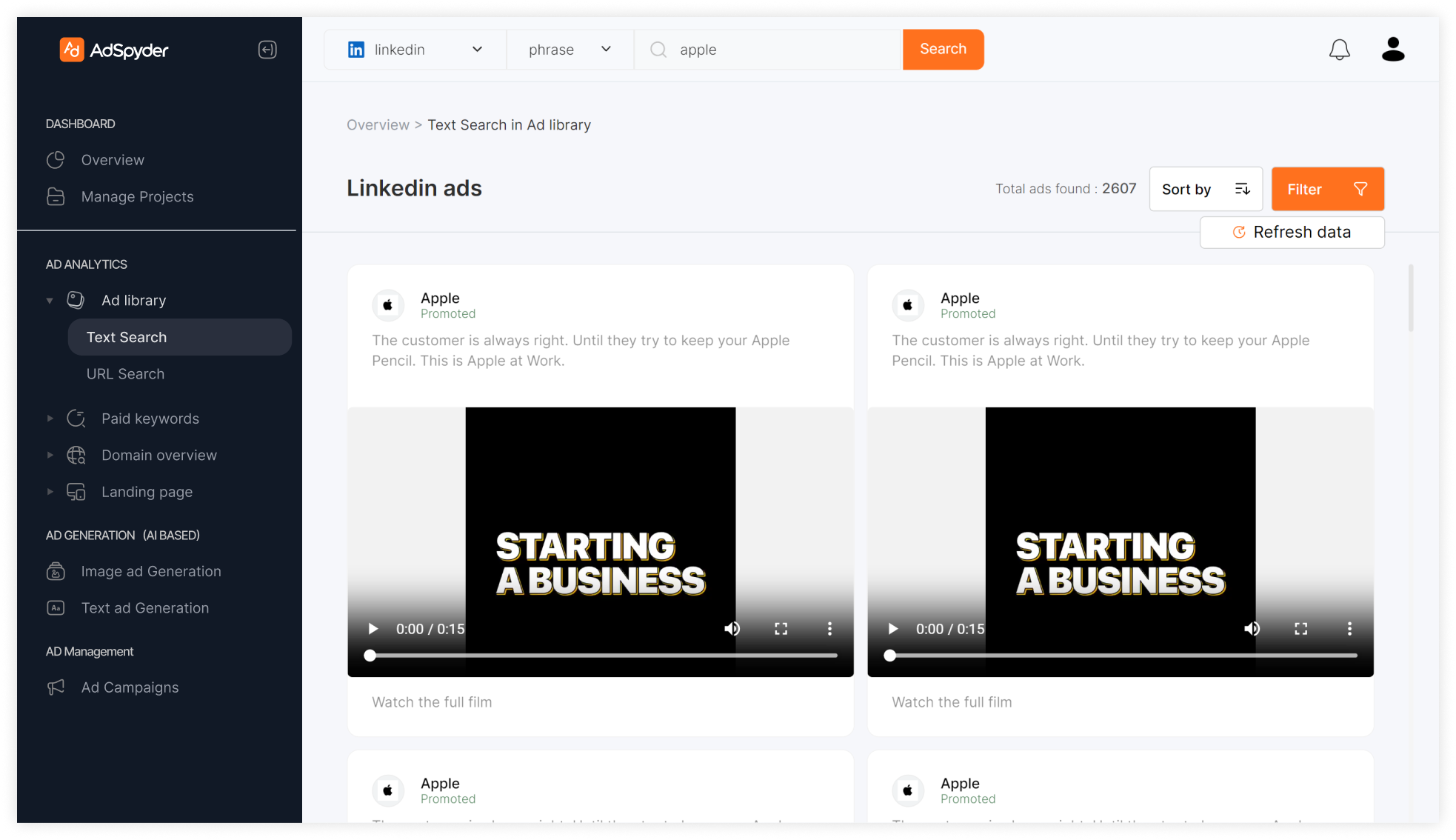
Task: Expand the Domain overview arrow
Action: pos(50,455)
